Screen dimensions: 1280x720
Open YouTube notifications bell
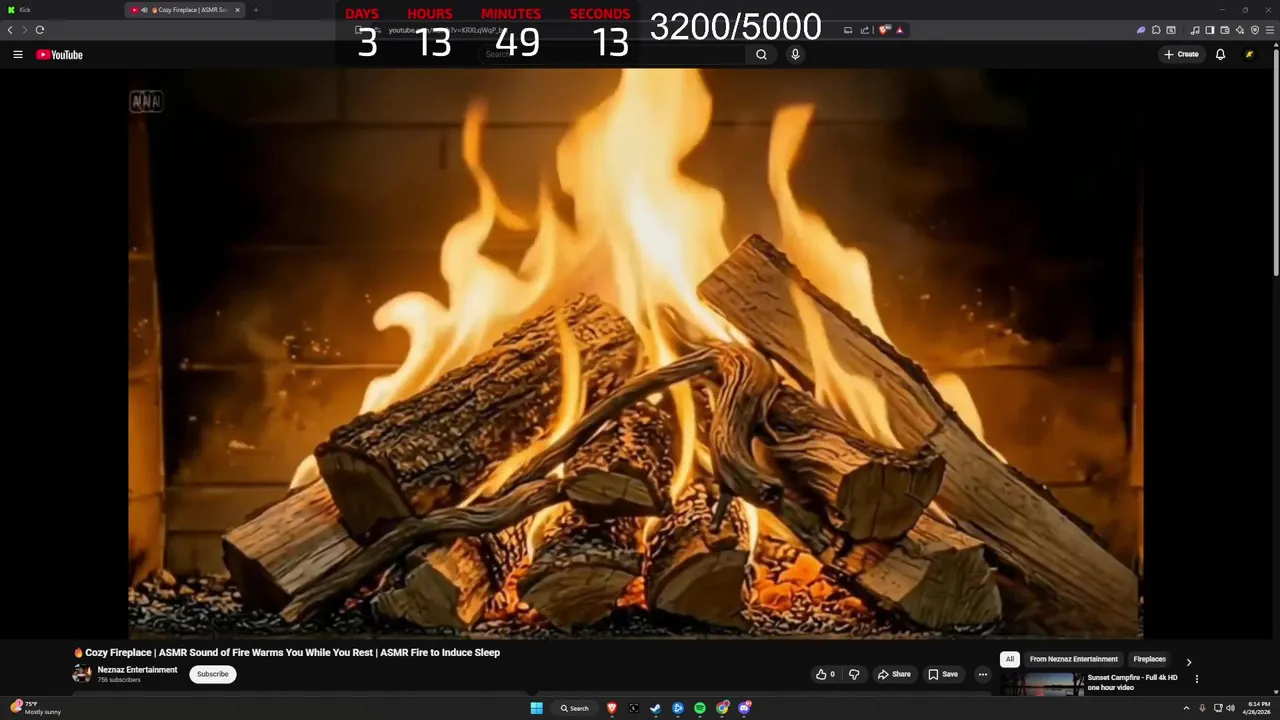point(1220,55)
